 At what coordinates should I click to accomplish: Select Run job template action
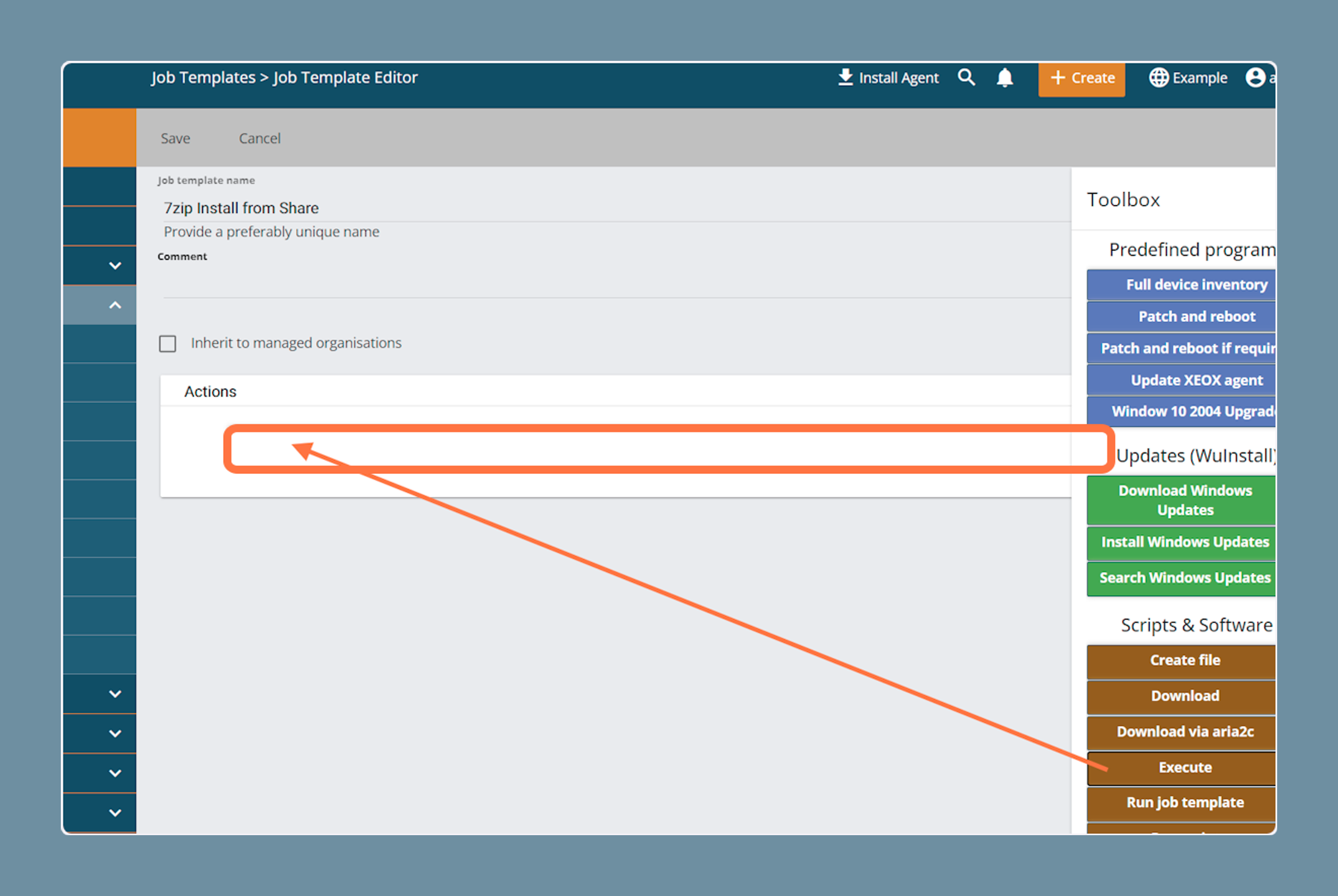tap(1181, 803)
